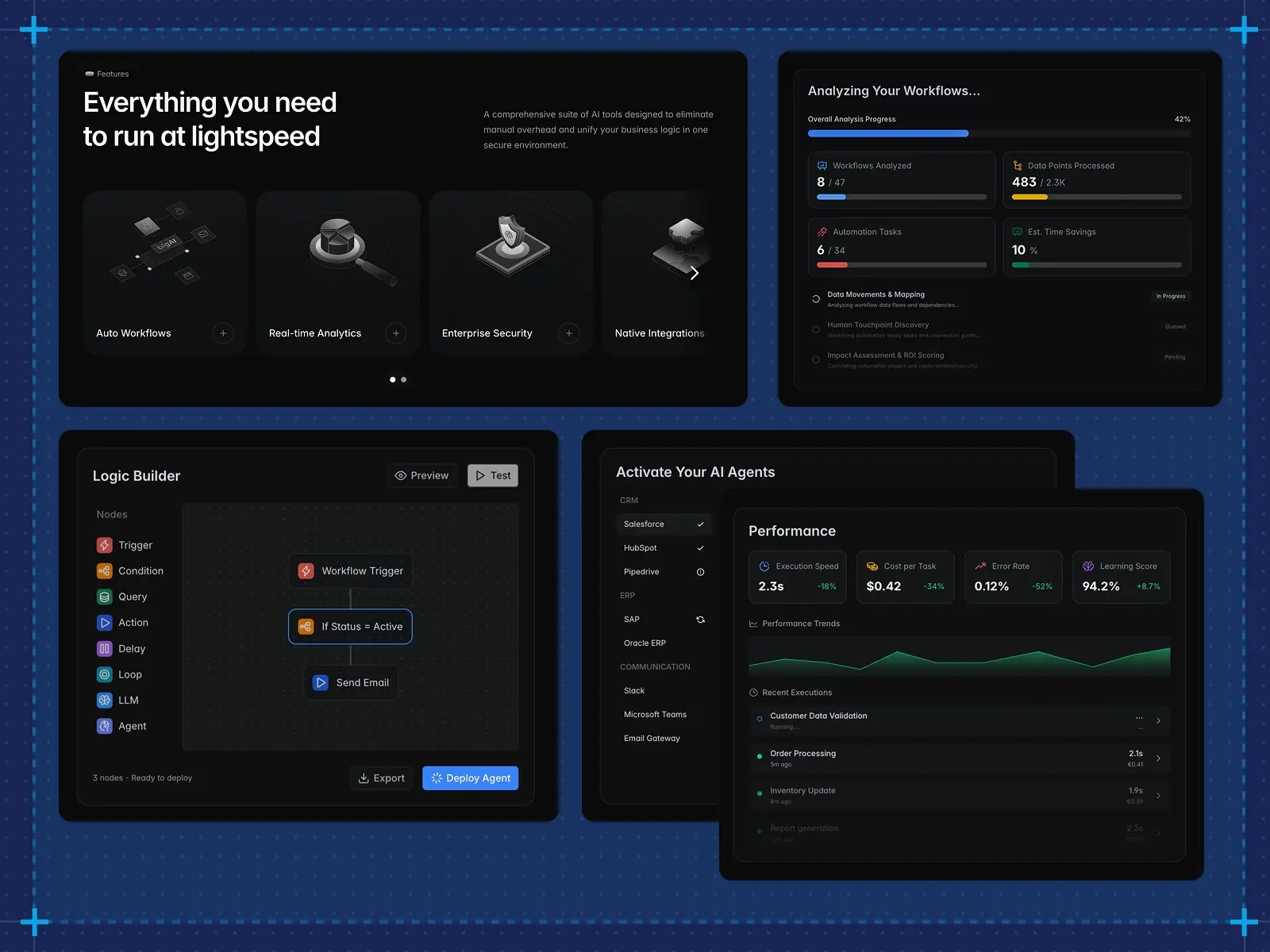The width and height of the screenshot is (1270, 952).
Task: Expand the Customer Data Validation row chevron
Action: (x=1159, y=721)
